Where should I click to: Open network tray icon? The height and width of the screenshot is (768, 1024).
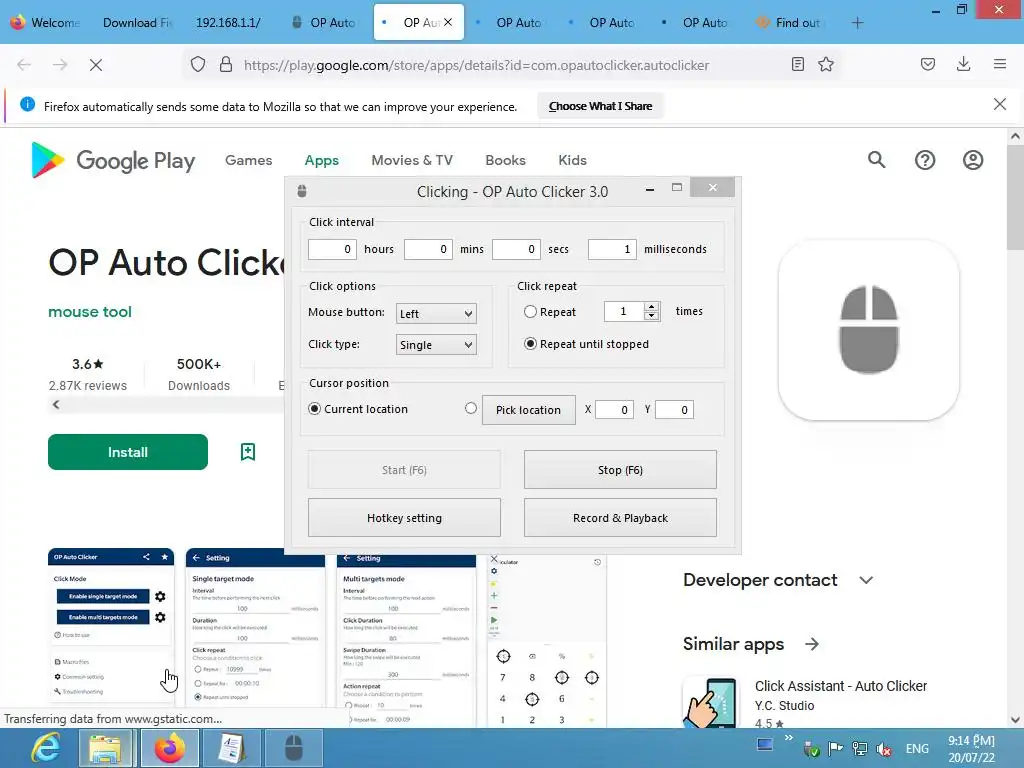click(x=860, y=749)
